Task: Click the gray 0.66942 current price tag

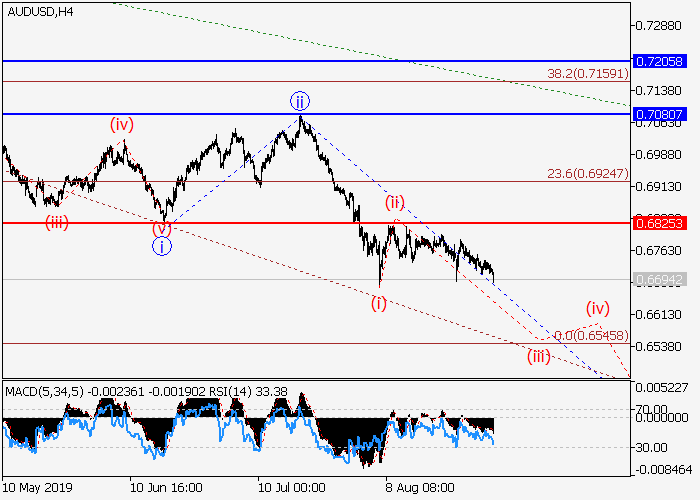Action: [x=664, y=279]
